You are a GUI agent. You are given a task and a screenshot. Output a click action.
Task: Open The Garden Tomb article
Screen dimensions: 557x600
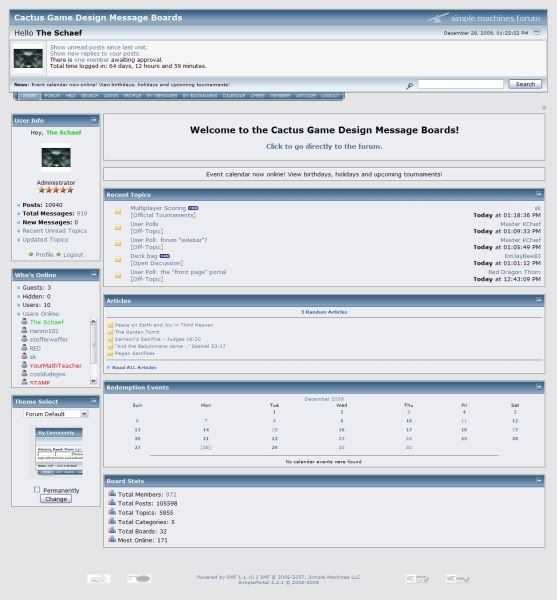coord(137,332)
